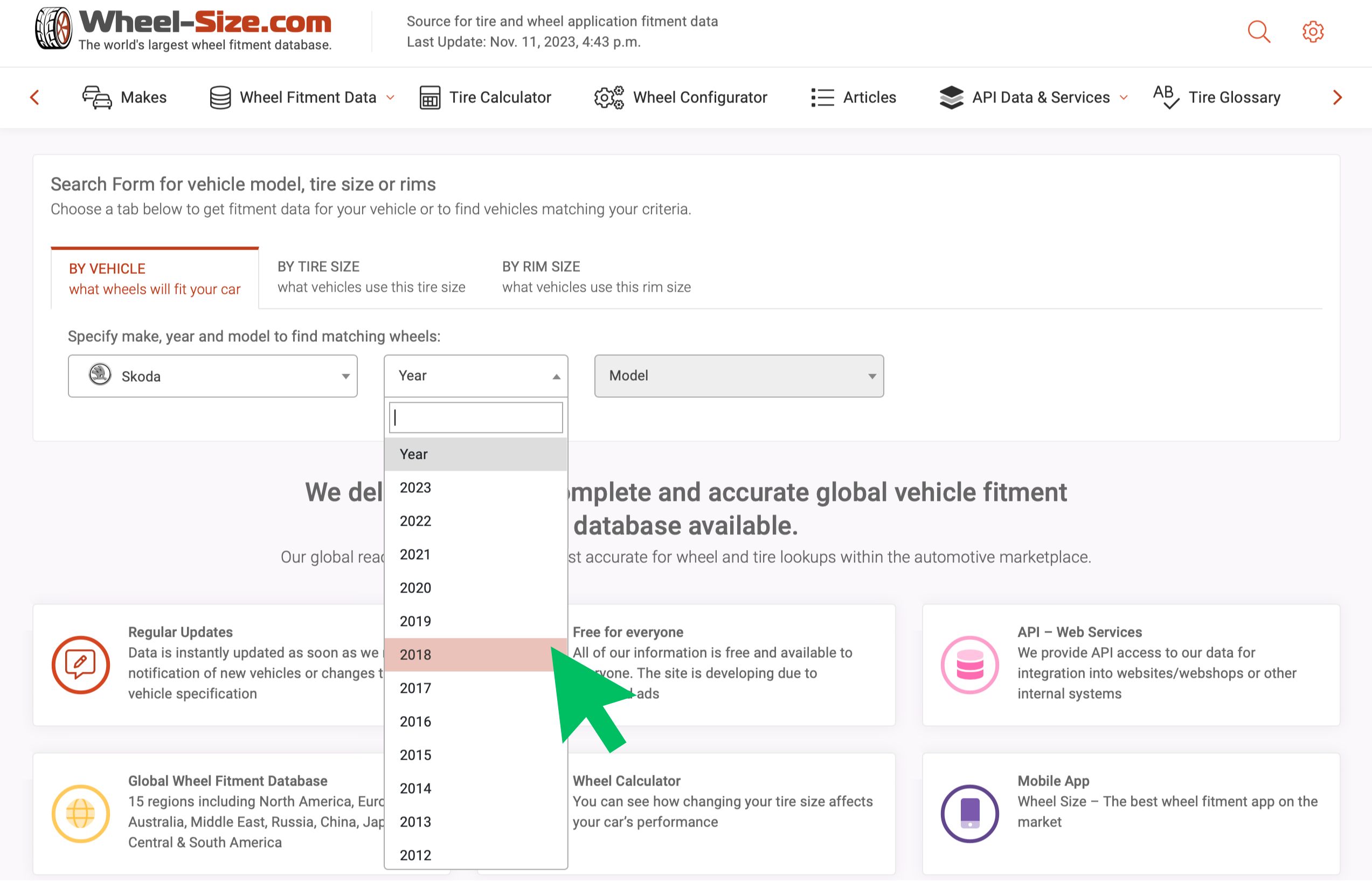Click the Makes cars icon
Image resolution: width=1372 pixels, height=881 pixels.
(x=97, y=97)
